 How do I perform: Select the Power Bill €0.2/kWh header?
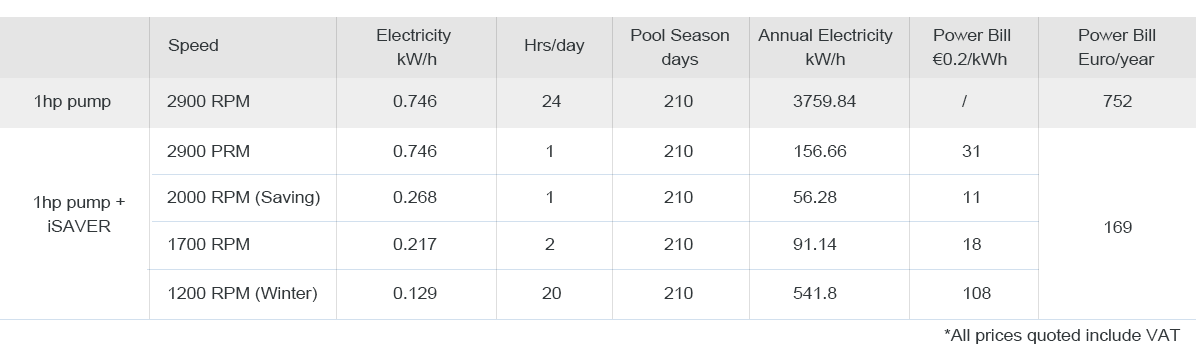(x=972, y=47)
